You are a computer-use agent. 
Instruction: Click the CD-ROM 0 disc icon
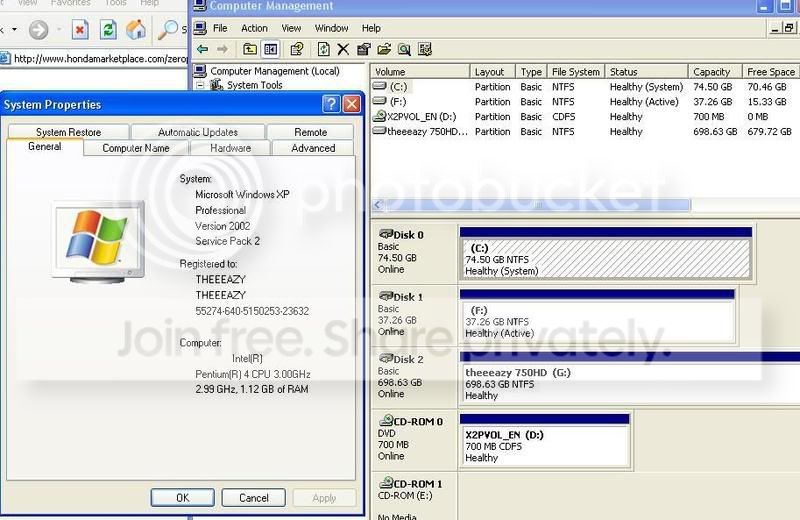(x=386, y=421)
